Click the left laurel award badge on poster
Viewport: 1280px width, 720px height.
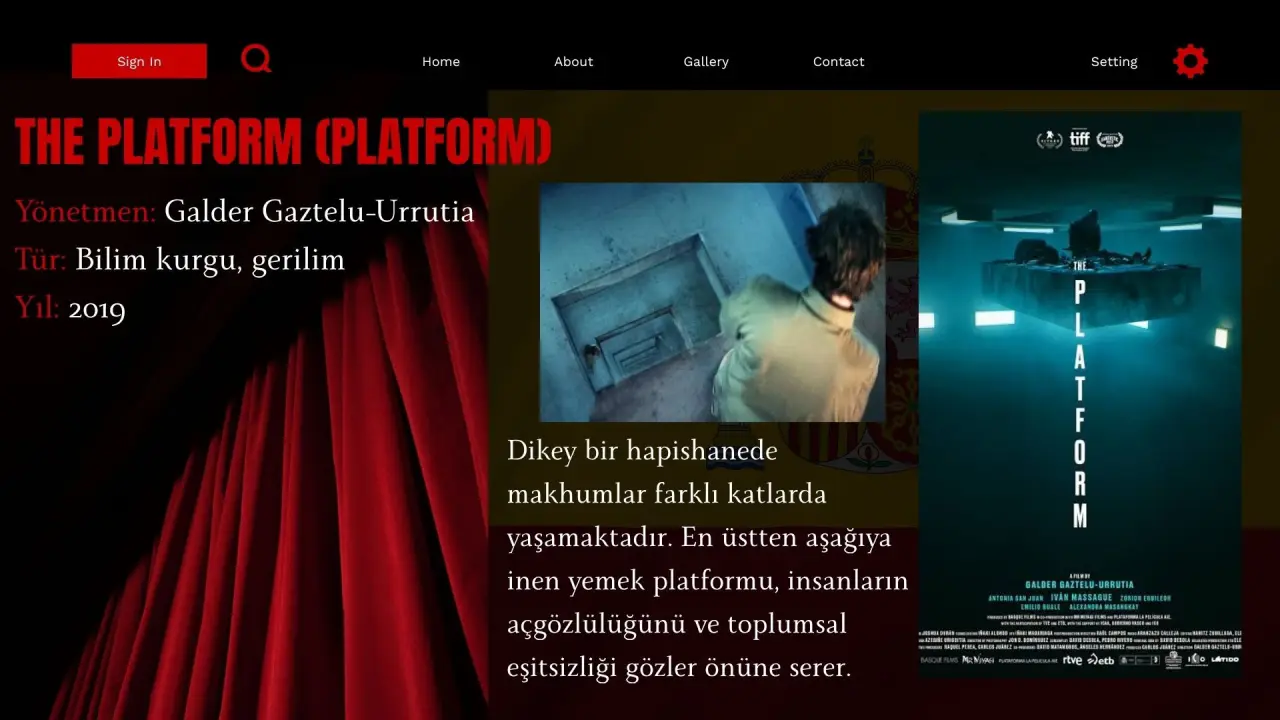(x=1049, y=139)
